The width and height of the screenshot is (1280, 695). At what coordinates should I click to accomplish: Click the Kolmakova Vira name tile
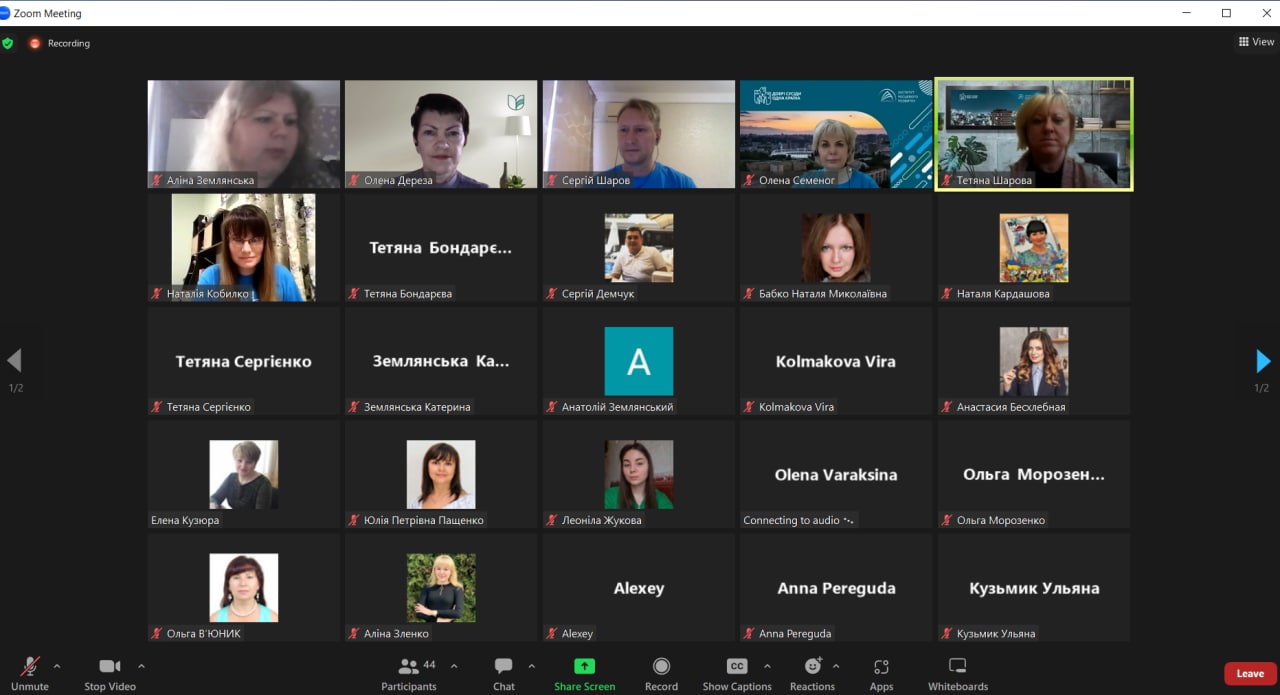(x=836, y=361)
